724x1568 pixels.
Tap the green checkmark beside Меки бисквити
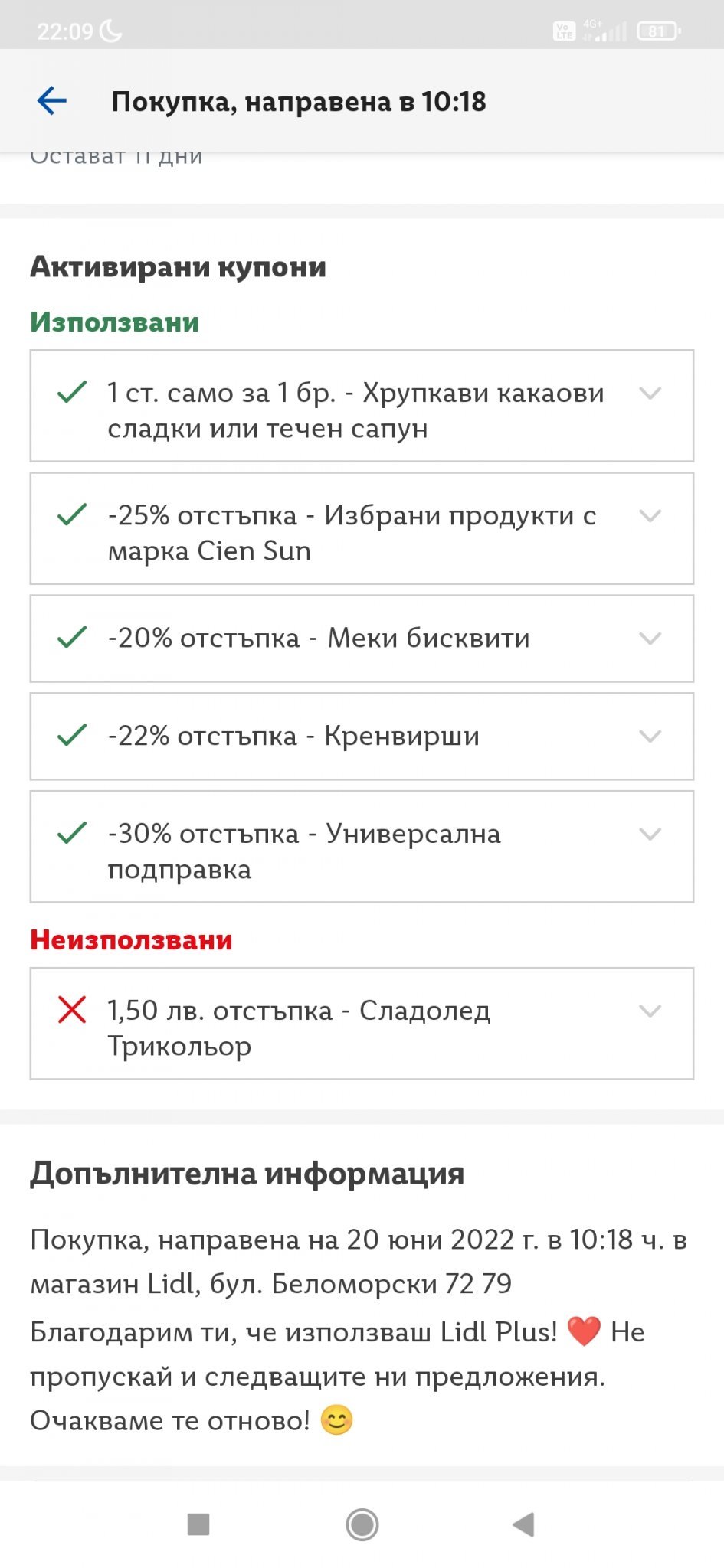[72, 638]
